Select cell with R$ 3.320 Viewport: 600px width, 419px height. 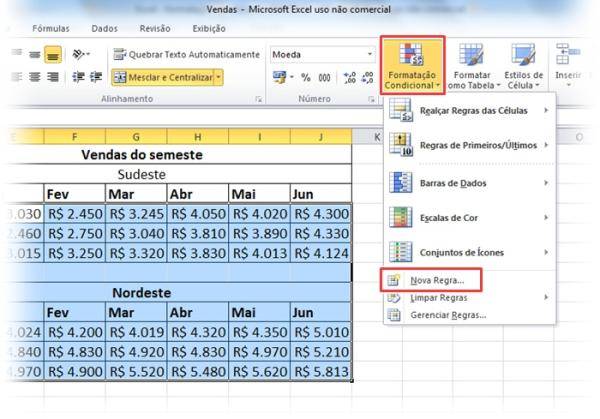coord(136,253)
